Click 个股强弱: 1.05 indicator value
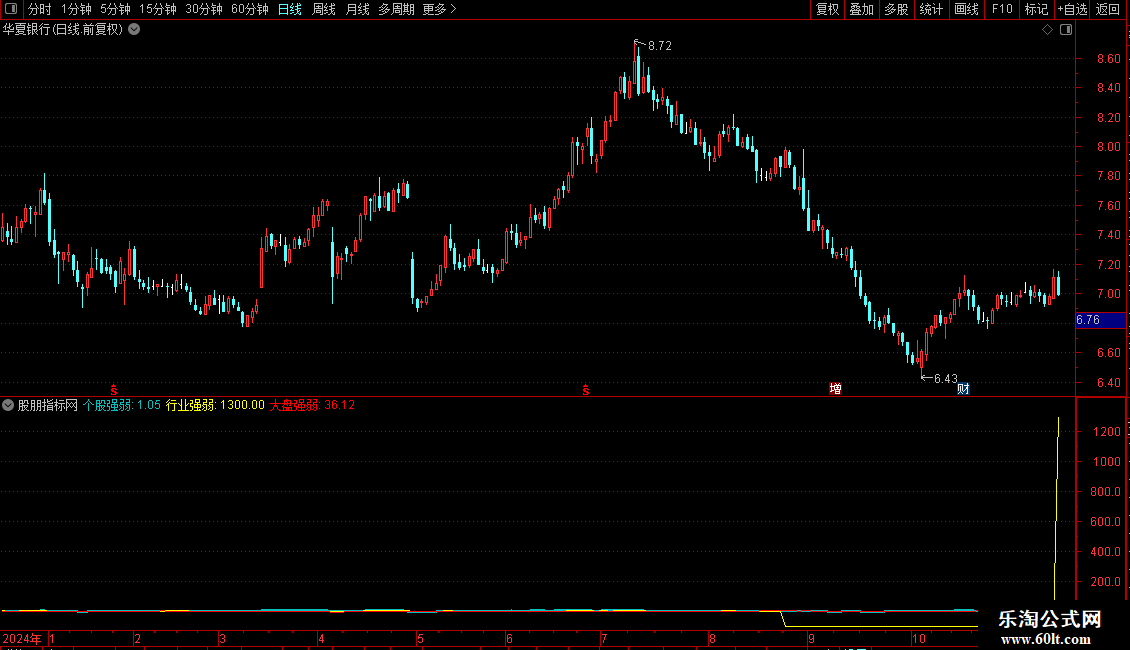The height and width of the screenshot is (650, 1130). coord(122,405)
